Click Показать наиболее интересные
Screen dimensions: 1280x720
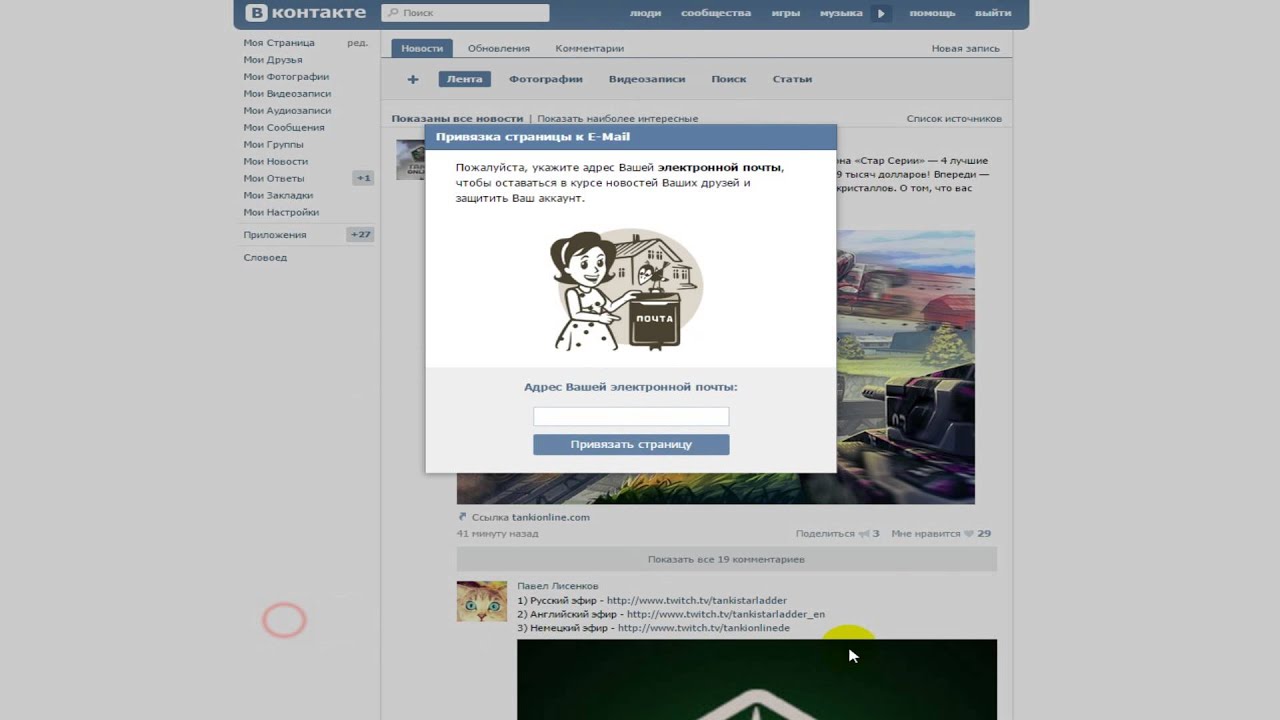617,119
